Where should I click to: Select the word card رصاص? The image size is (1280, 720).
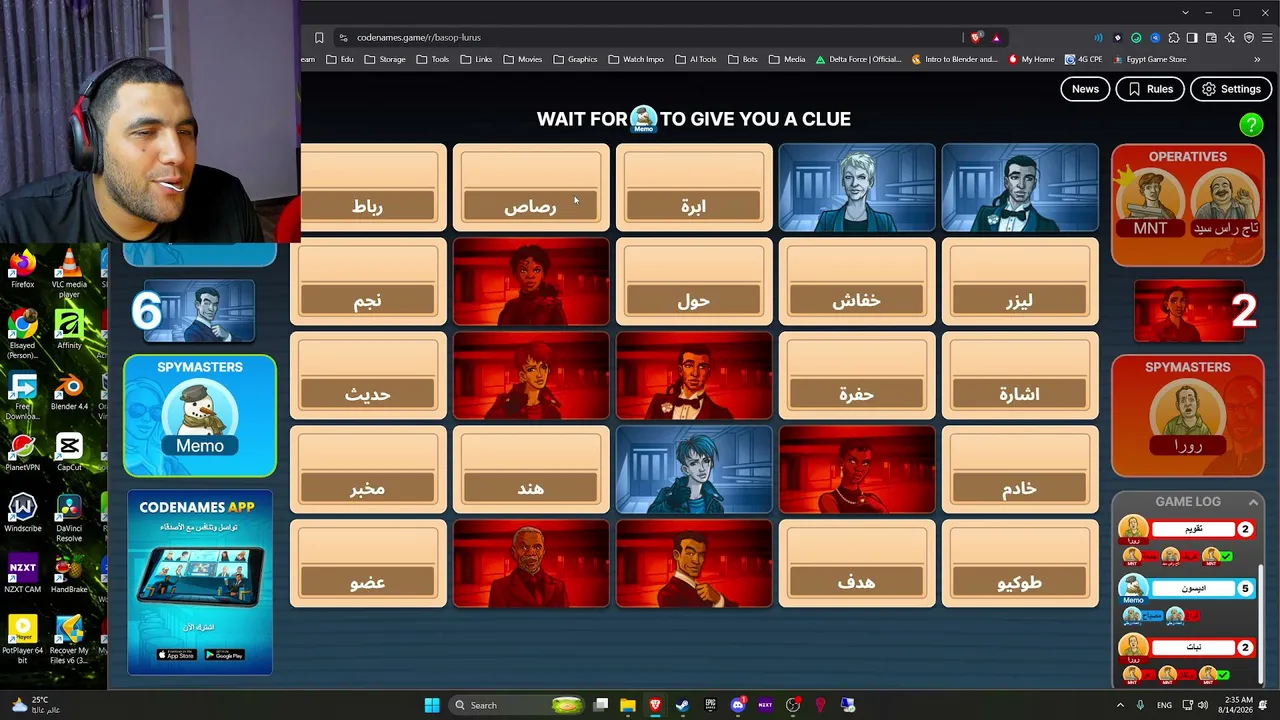[x=531, y=188]
